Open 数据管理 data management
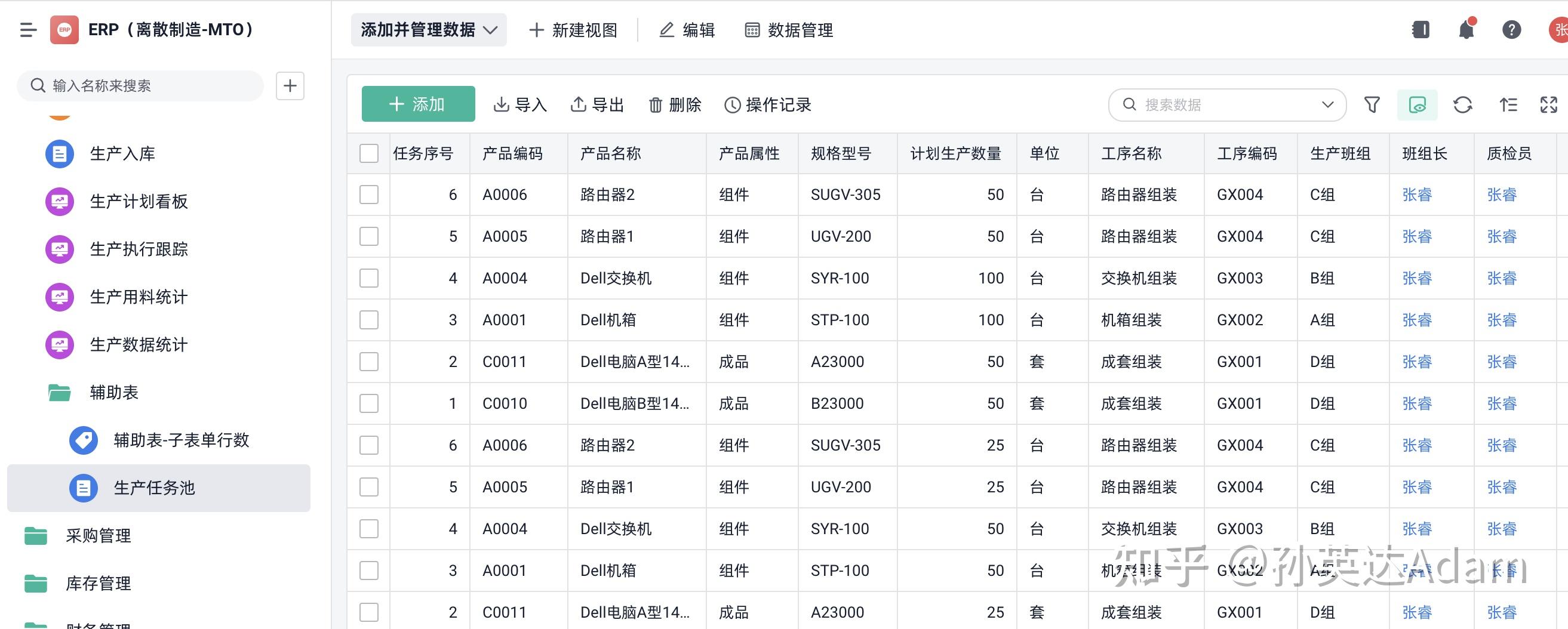The width and height of the screenshot is (1568, 629). tap(789, 30)
